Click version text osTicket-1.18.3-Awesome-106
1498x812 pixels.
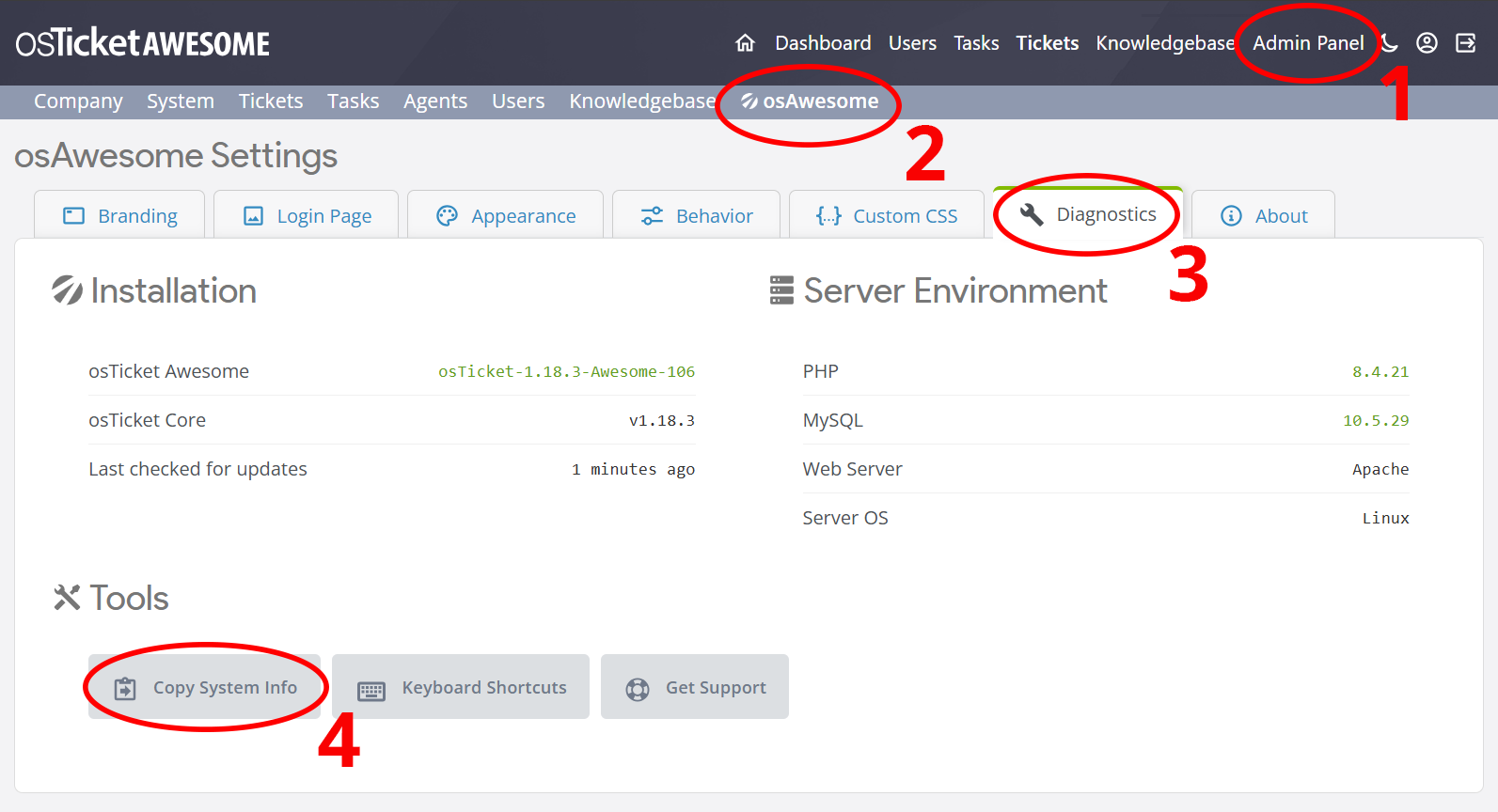click(x=566, y=371)
